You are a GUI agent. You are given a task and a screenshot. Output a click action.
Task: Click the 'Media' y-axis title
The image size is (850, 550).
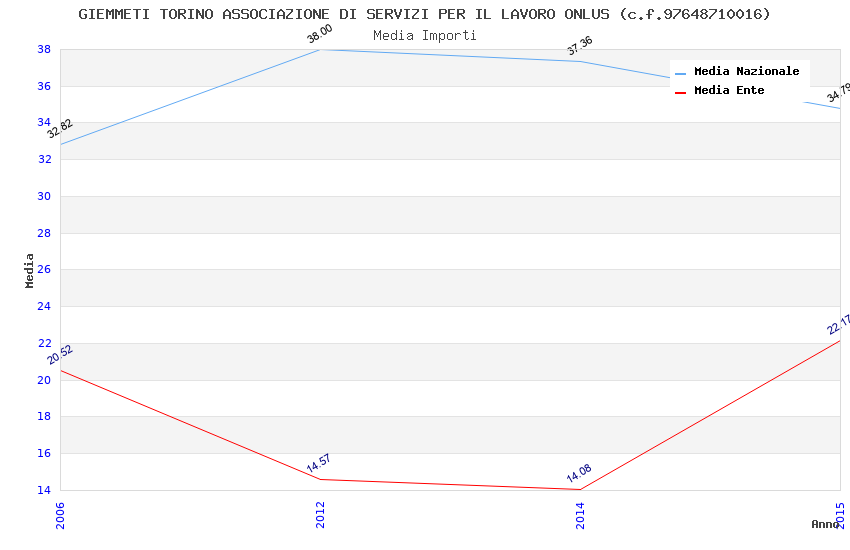click(x=29, y=270)
